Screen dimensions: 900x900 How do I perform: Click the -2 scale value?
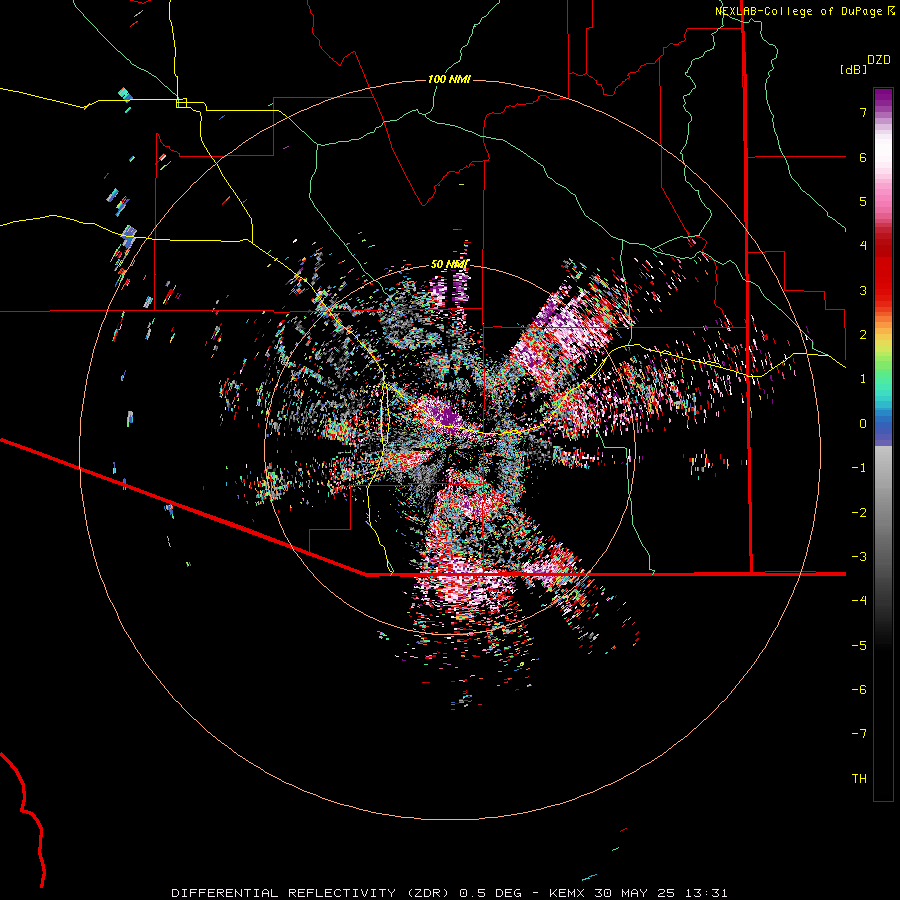coord(859,513)
